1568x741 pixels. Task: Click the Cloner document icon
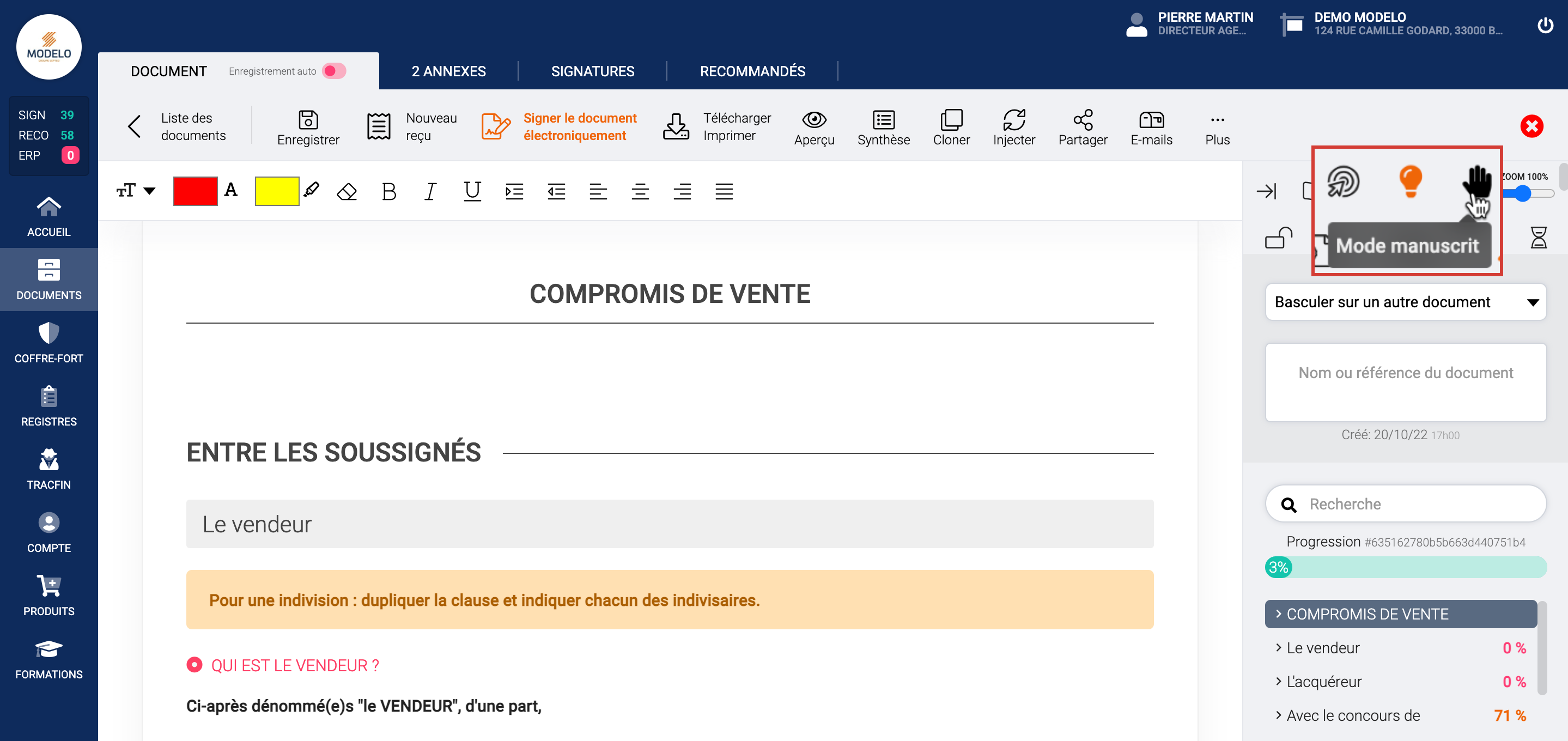(x=951, y=120)
